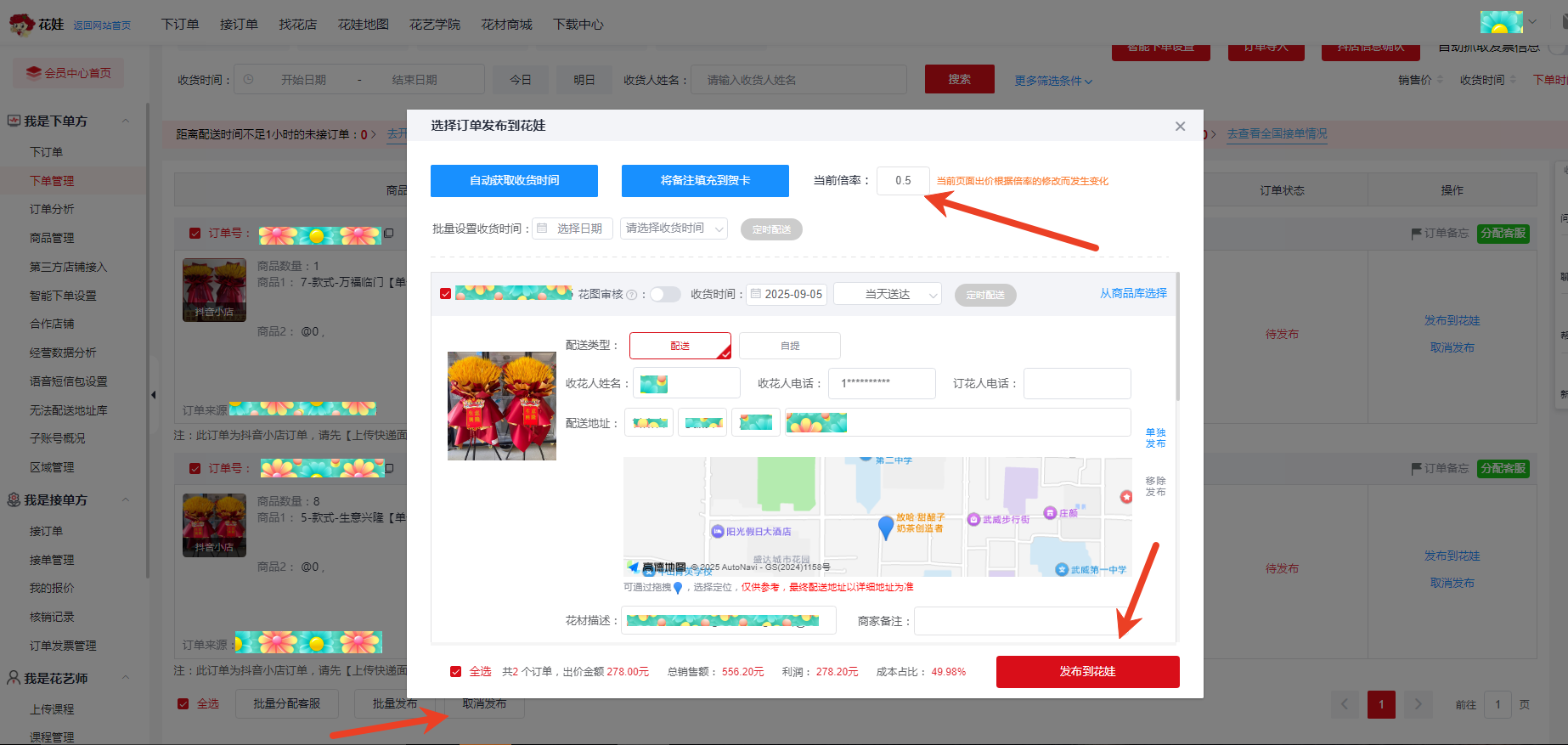Collapse the 我是花艺师 sidebar section
The height and width of the screenshot is (745, 1568).
click(x=126, y=678)
